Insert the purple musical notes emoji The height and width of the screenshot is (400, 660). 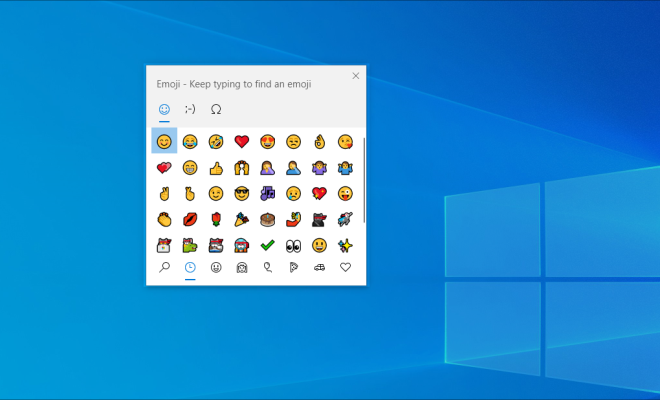(268, 194)
